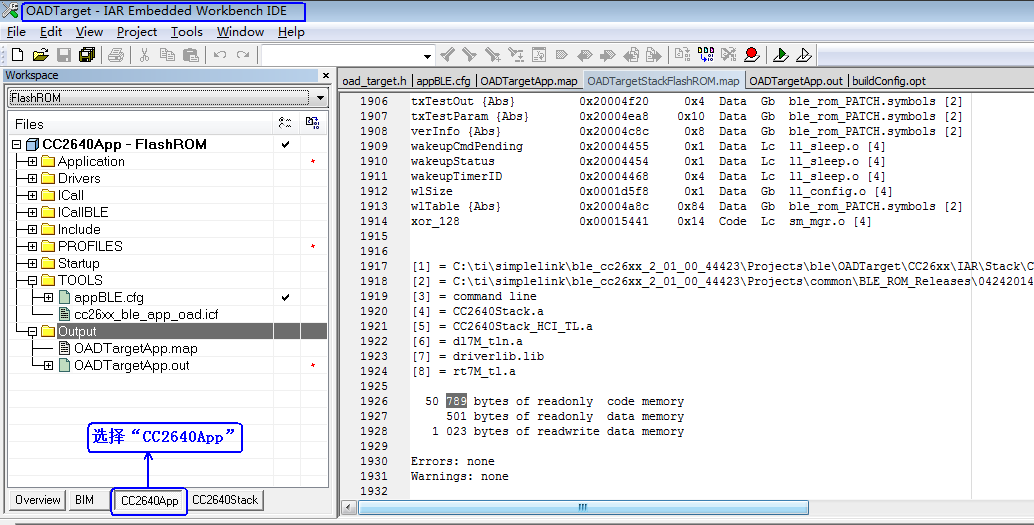Collapse the TOOLS folder
This screenshot has height=525, width=1034.
click(x=32, y=280)
